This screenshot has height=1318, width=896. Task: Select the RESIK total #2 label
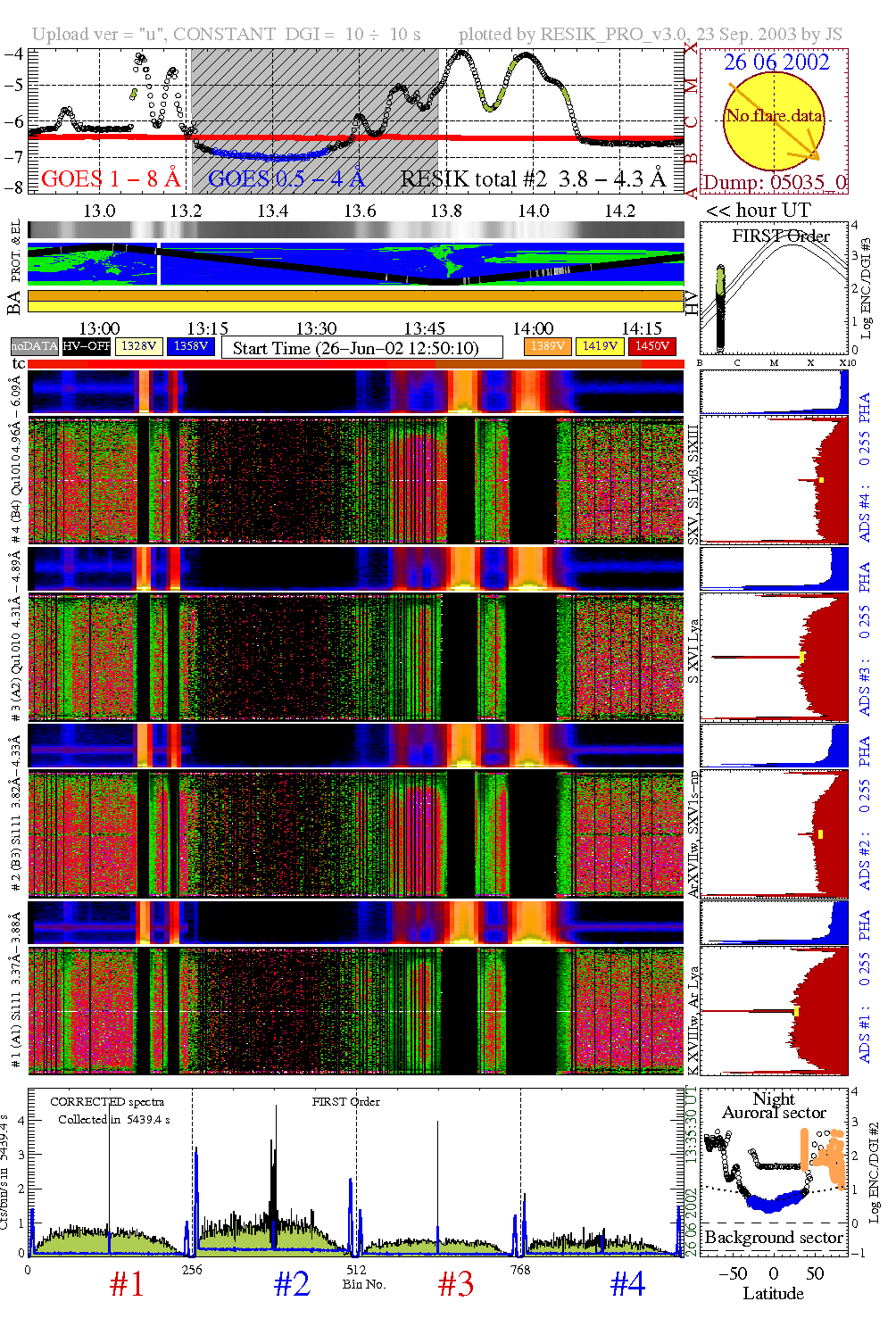click(533, 179)
